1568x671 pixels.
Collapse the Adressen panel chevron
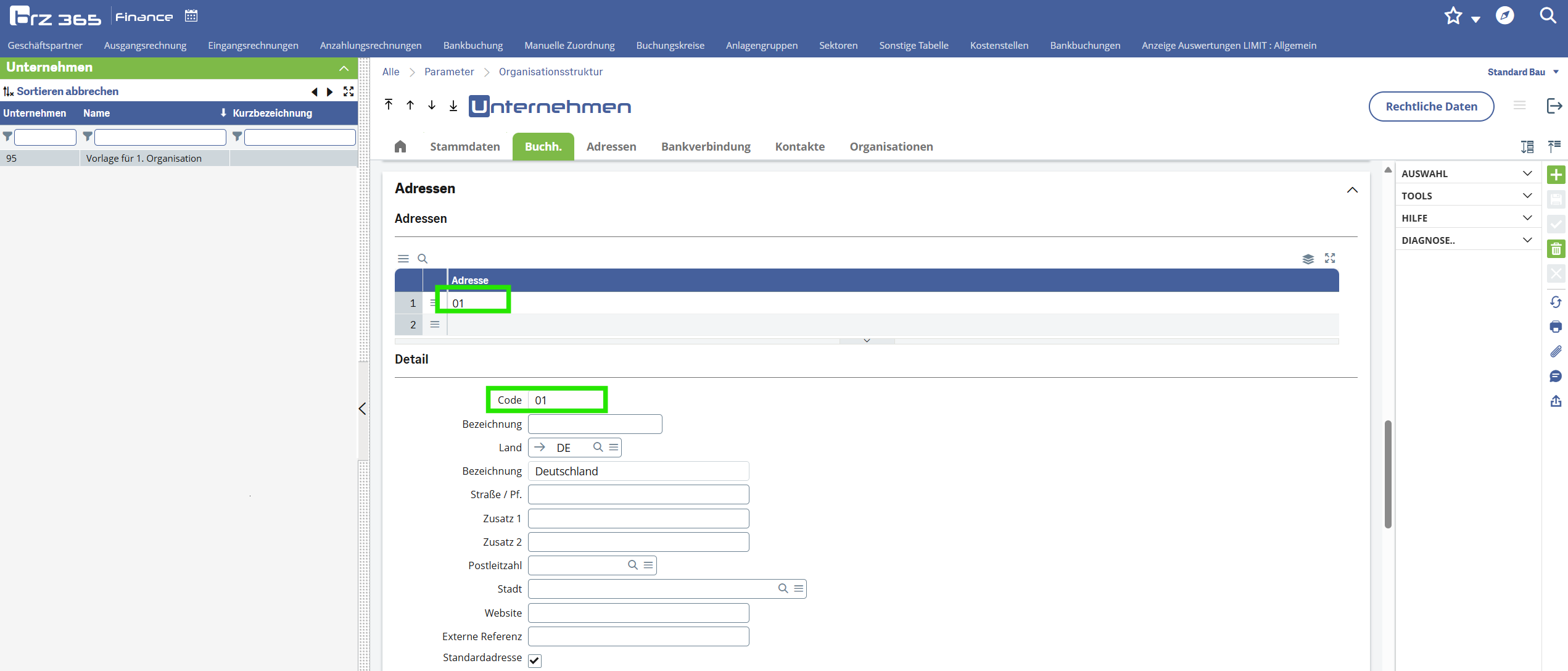click(1352, 190)
